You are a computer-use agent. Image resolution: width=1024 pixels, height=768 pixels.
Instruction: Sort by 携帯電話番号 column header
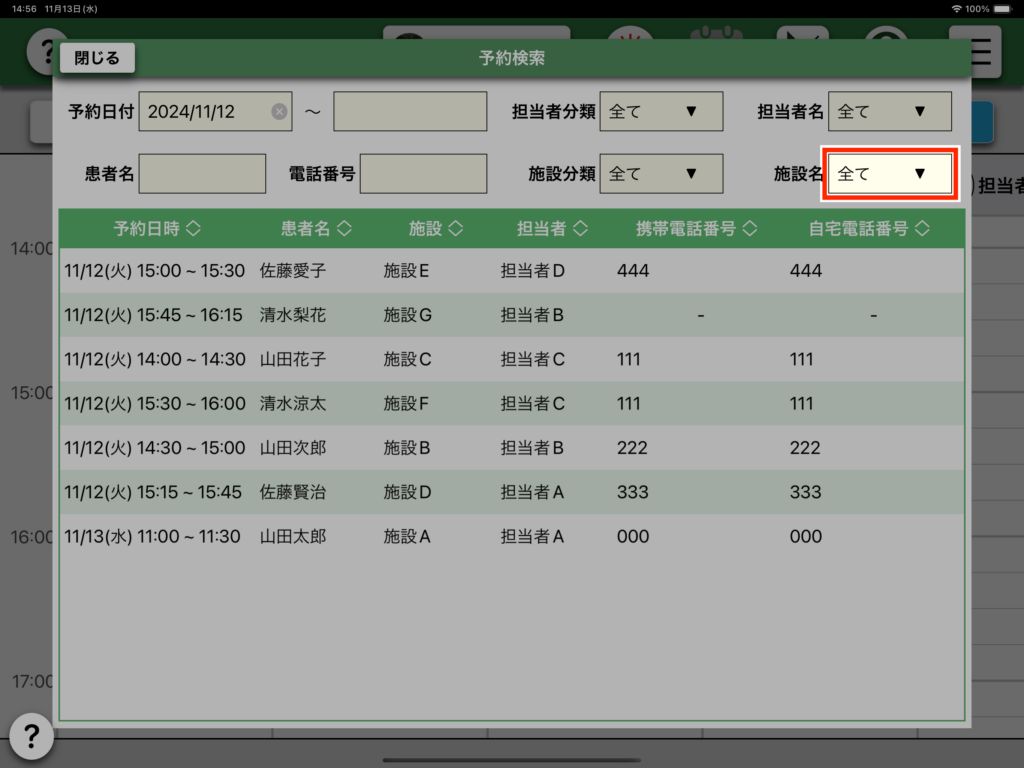coord(697,229)
